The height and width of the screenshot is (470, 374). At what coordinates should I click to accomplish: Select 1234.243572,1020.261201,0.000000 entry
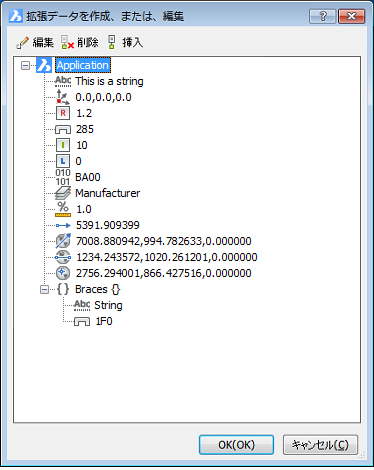click(167, 257)
